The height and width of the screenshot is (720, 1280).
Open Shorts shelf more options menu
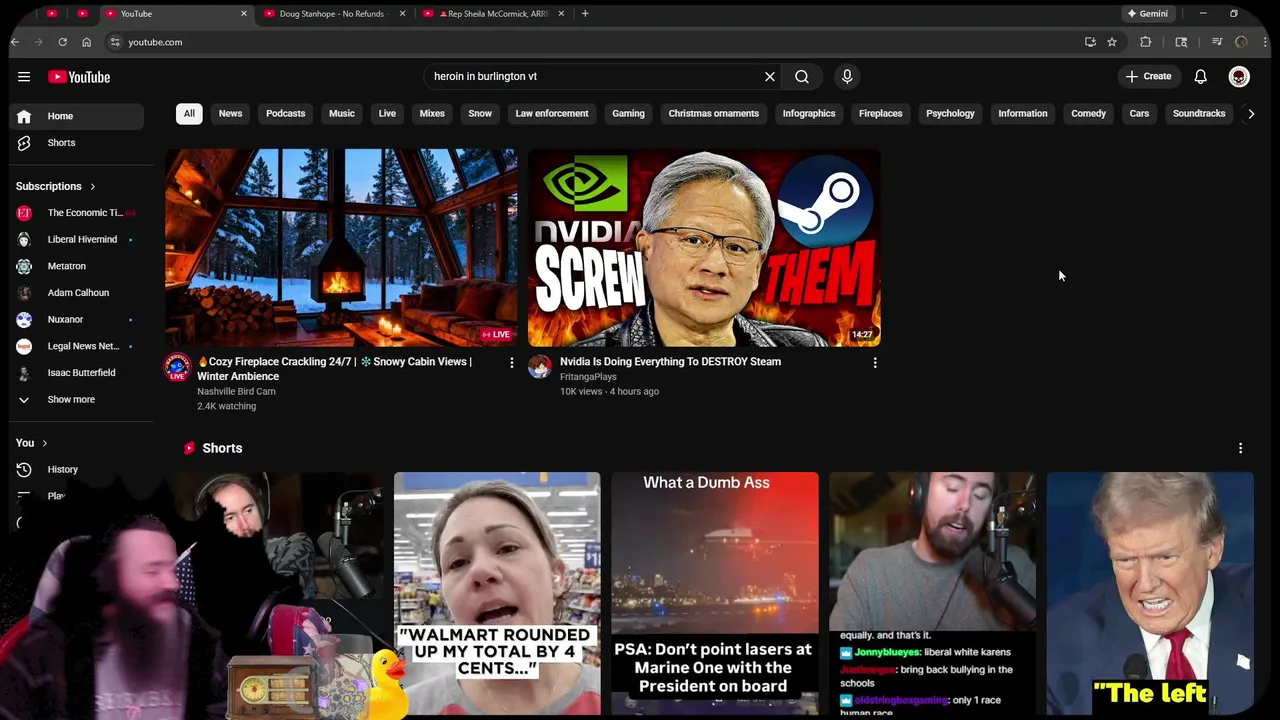[1240, 448]
